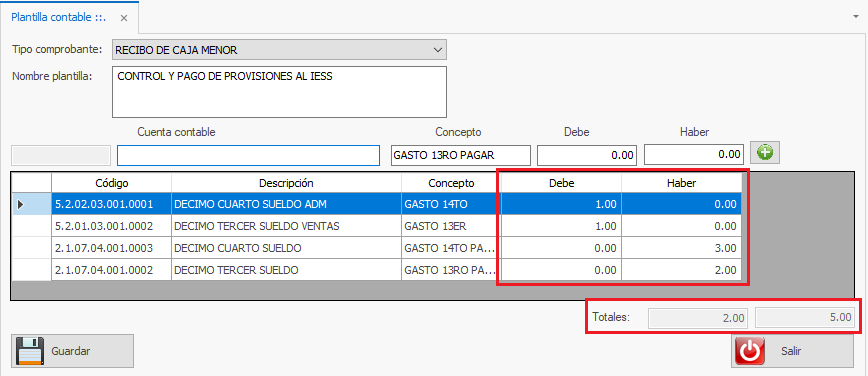Screen dimensions: 868x376
Task: Click the Totales Haber field 5.00
Action: pyautogui.click(x=805, y=318)
